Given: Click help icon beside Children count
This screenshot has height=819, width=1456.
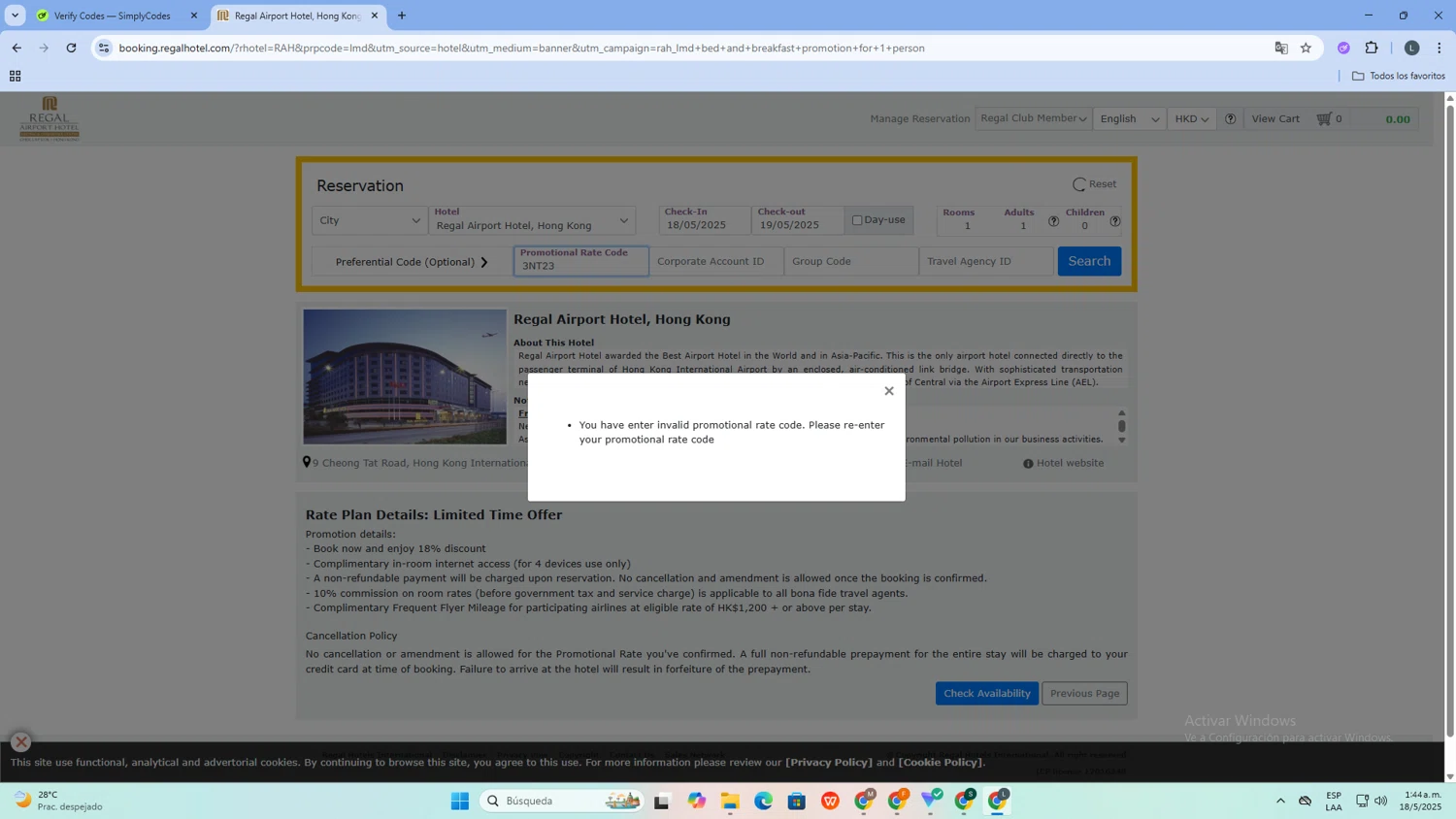Looking at the screenshot, I should [1114, 221].
